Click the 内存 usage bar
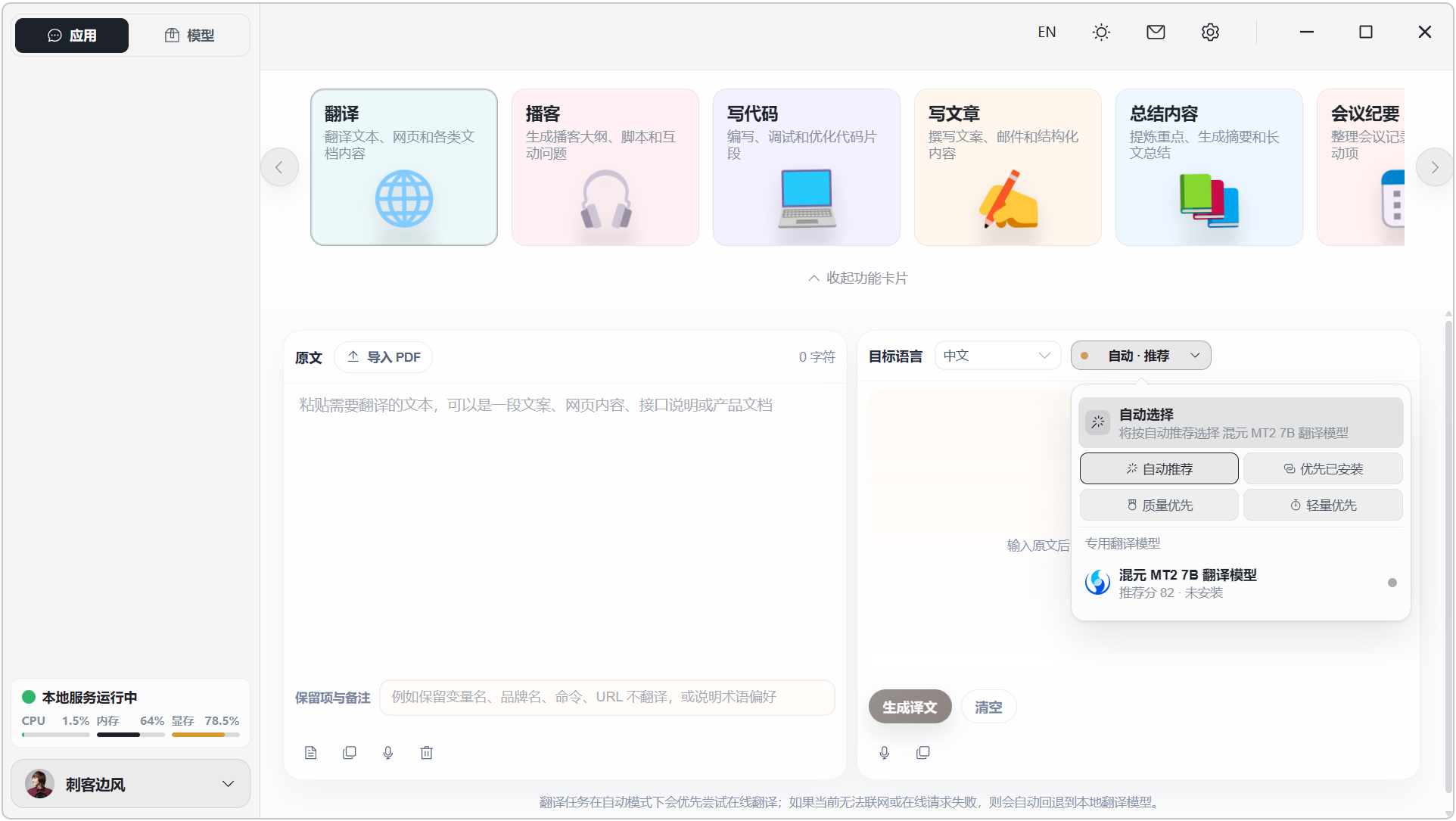This screenshot has height=821, width=1456. click(130, 734)
